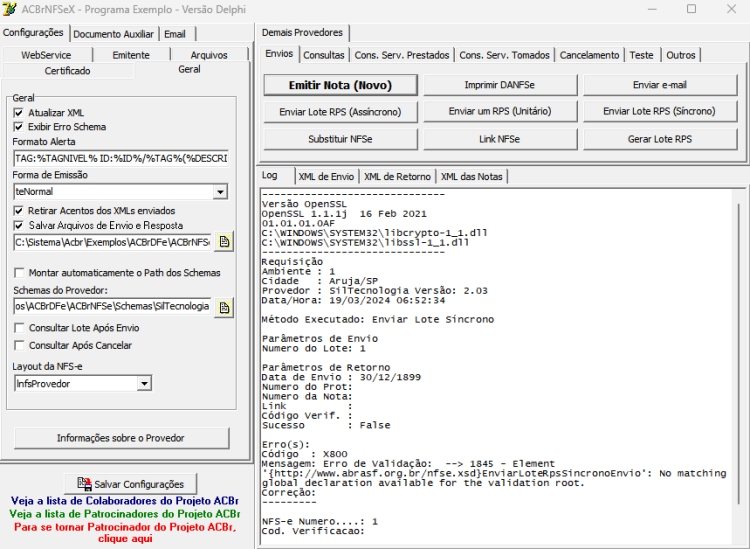Click the 'Código : X800' error line
Image resolution: width=750 pixels, height=549 pixels.
[305, 454]
